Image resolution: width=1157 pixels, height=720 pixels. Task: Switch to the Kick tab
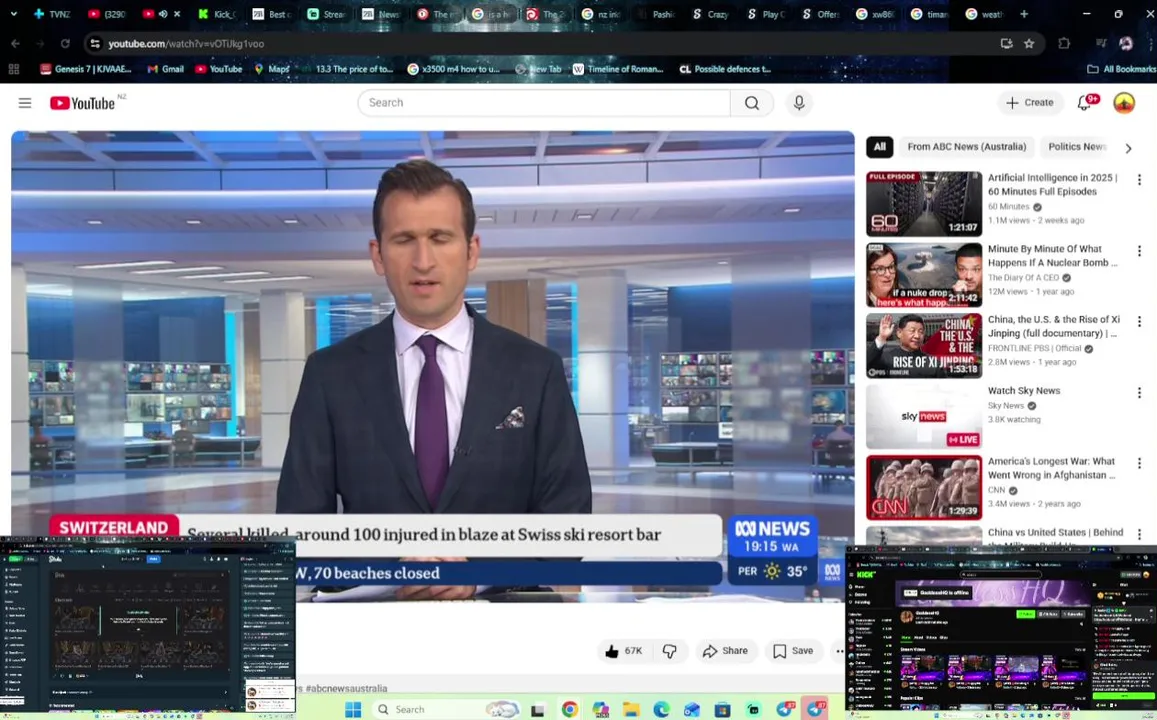(217, 14)
